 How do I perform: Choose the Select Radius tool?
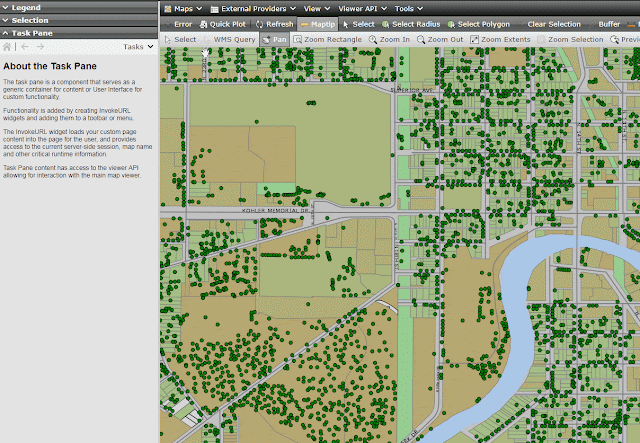[x=411, y=24]
